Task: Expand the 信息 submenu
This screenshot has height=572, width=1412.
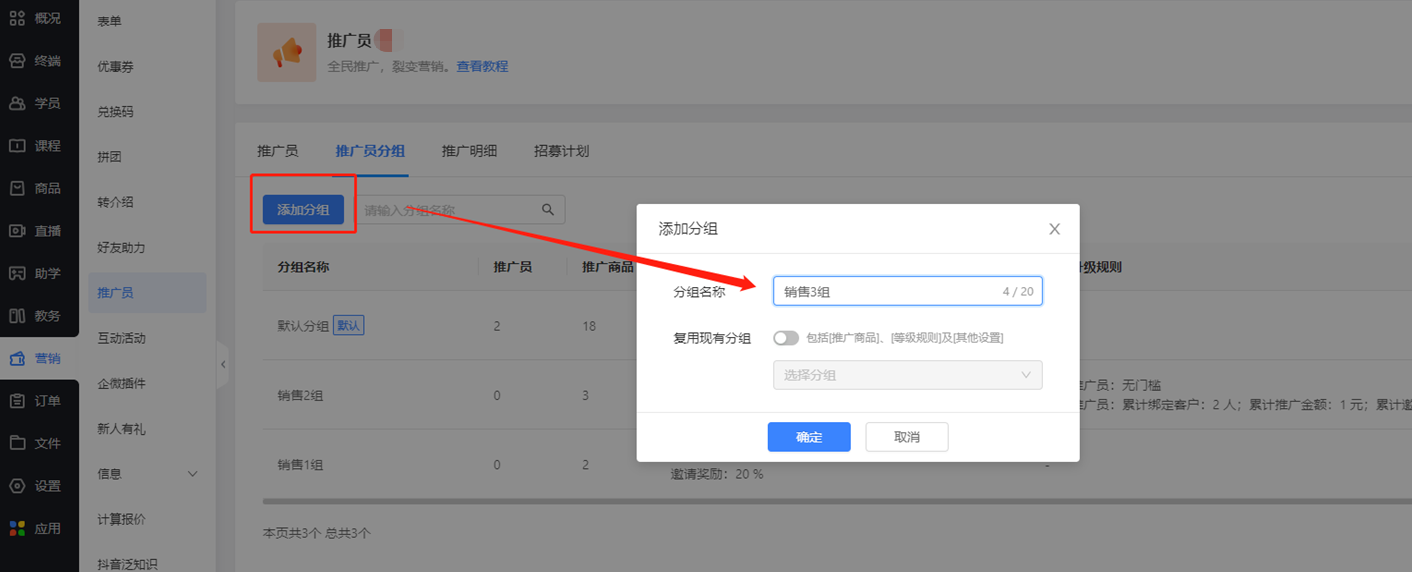Action: point(193,474)
